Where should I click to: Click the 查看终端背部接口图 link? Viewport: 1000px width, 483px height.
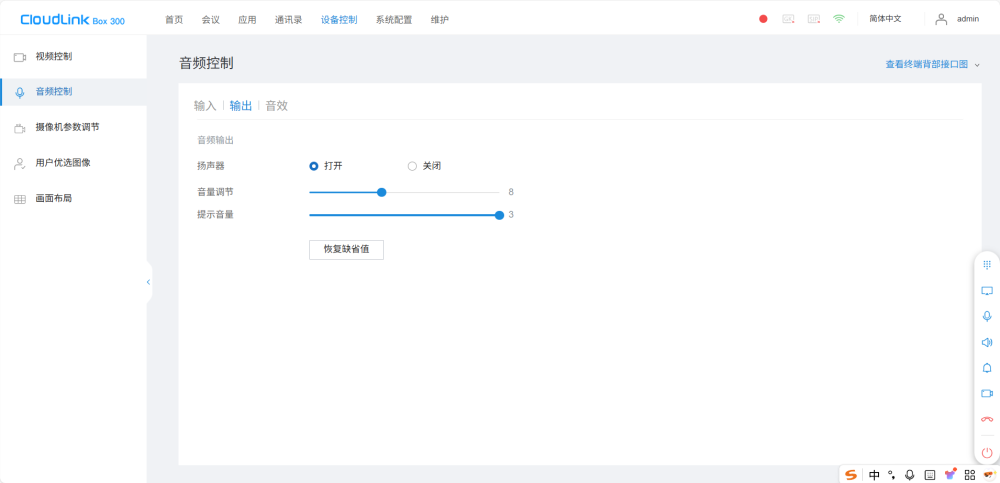coord(927,64)
